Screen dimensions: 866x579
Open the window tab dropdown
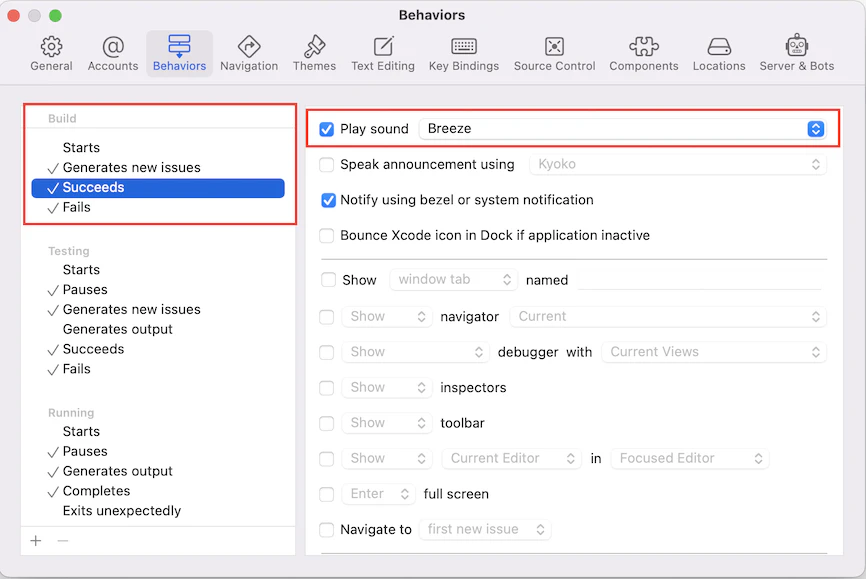453,280
